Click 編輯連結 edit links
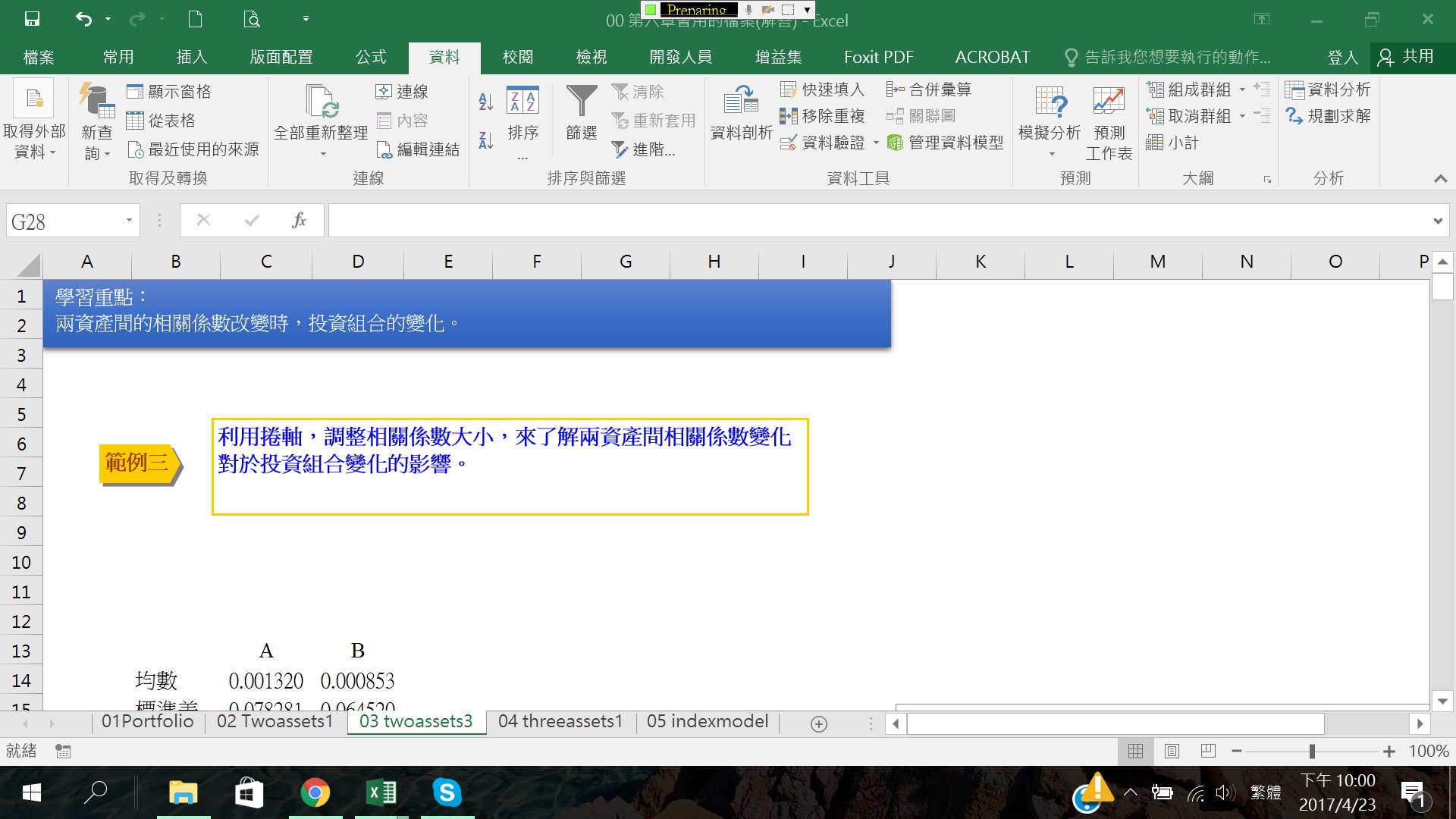 point(418,149)
